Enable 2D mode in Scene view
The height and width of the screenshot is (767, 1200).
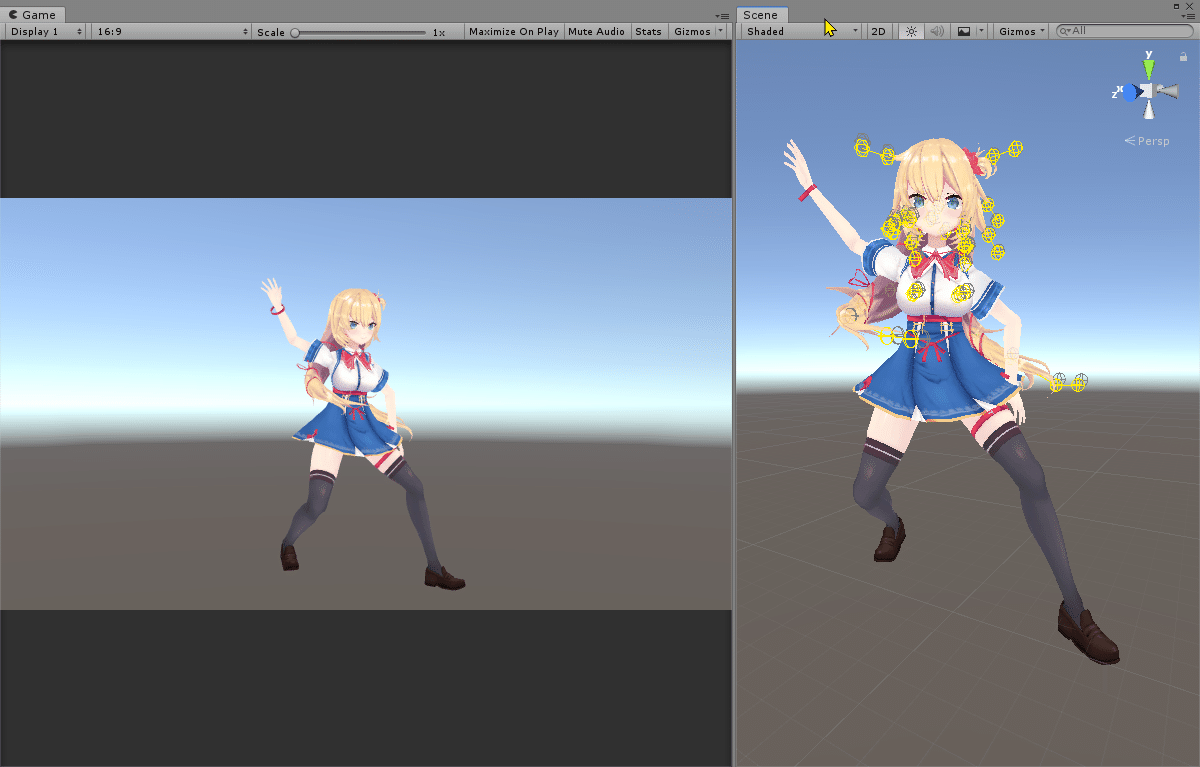[878, 31]
